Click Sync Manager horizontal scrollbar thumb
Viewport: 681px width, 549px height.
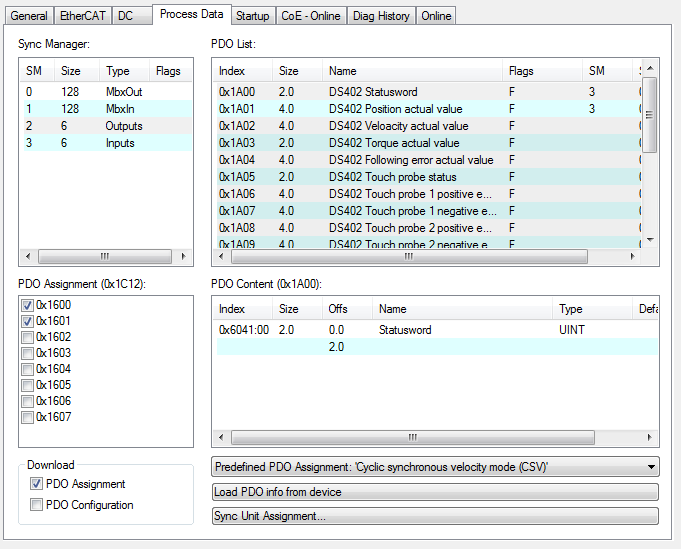(105, 256)
